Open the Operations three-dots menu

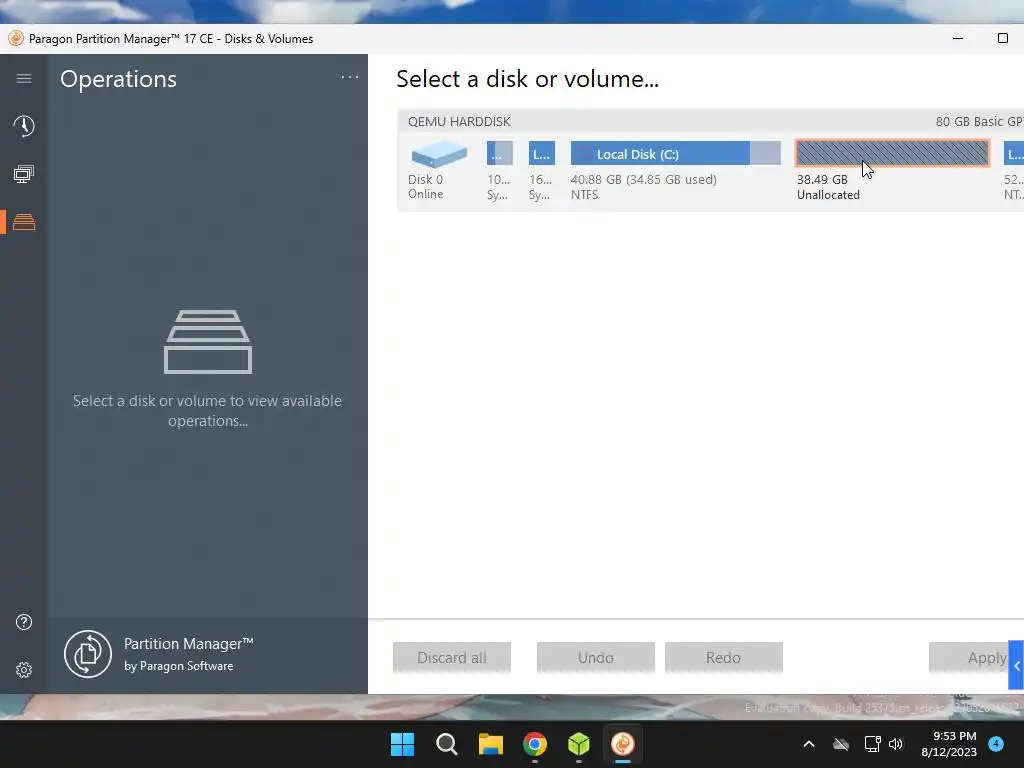pos(349,77)
